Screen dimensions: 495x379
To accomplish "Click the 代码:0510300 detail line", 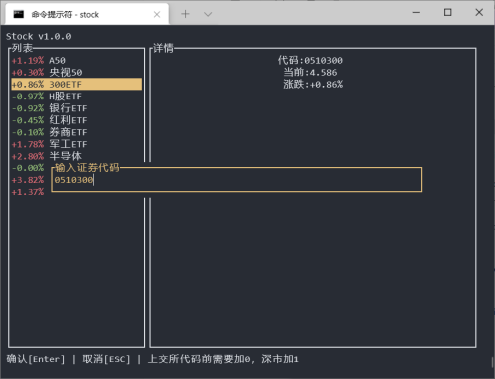I will (x=310, y=61).
